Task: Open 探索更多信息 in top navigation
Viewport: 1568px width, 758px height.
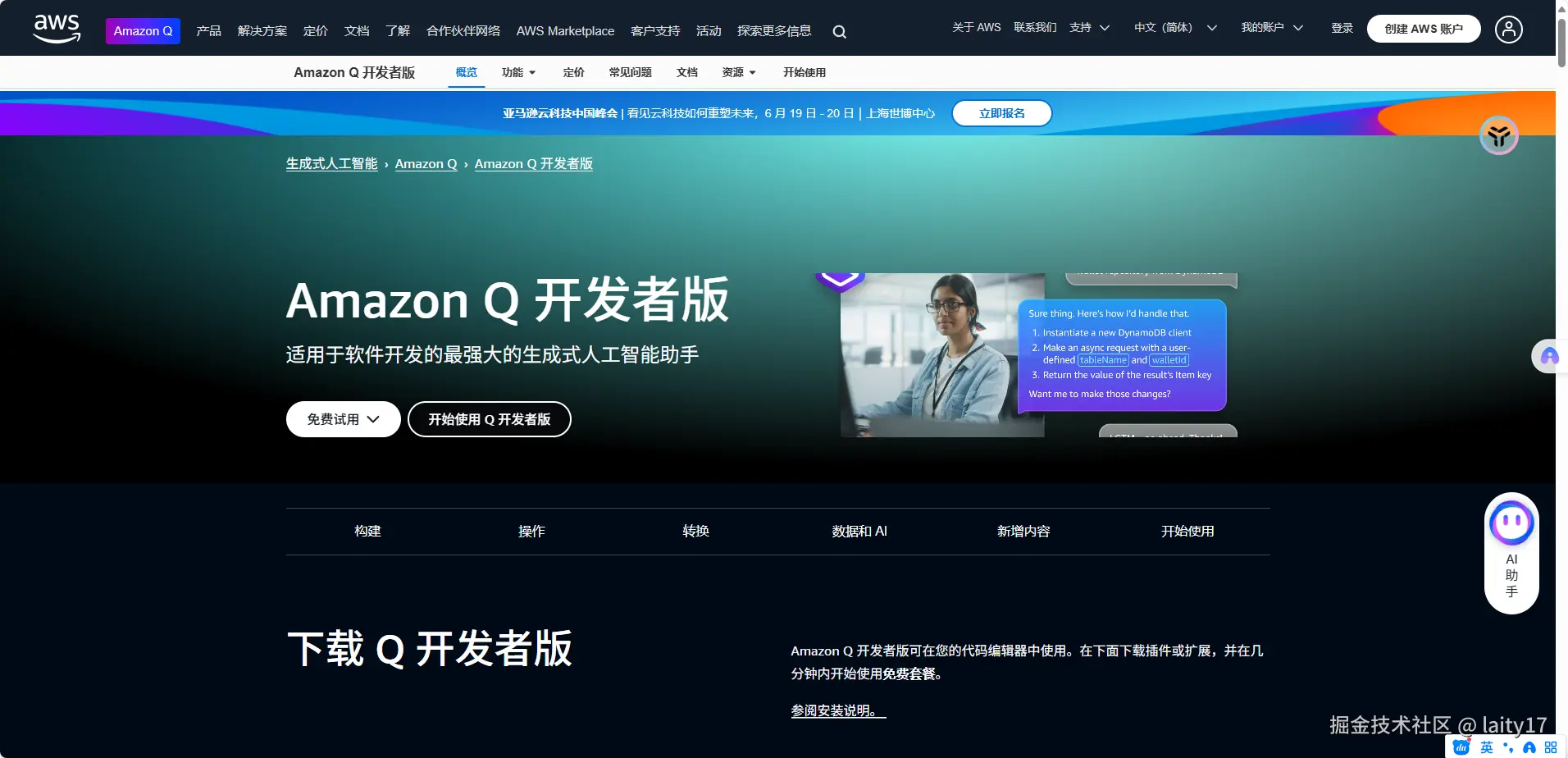Action: [774, 31]
